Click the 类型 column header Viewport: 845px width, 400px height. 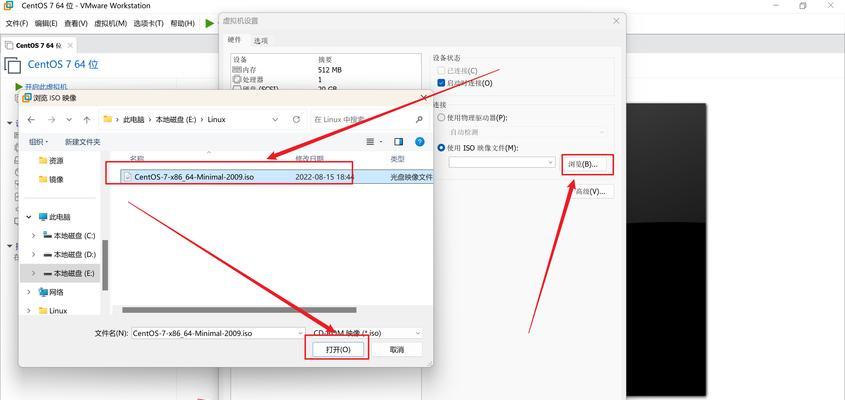(x=397, y=159)
